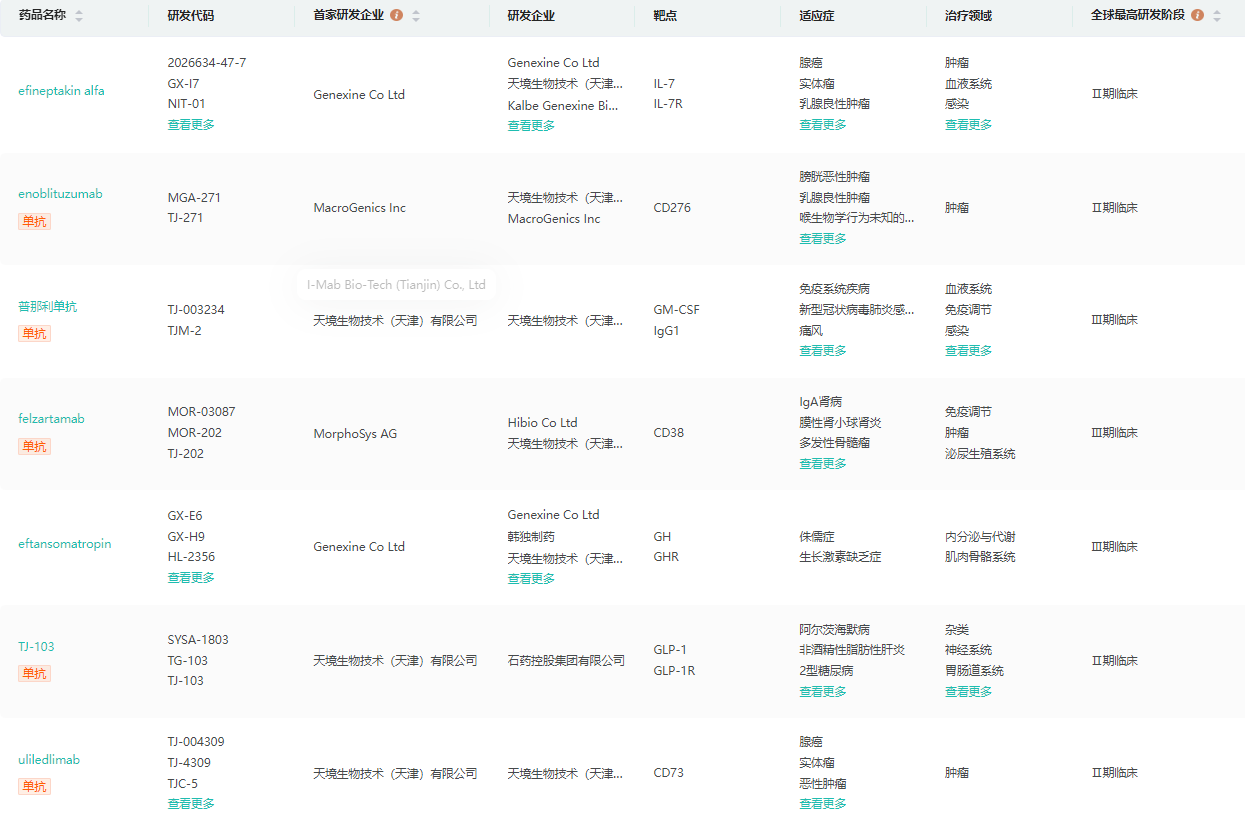This screenshot has width=1245, height=820.
Task: Click IgA肾病 indication
Action: 820,402
